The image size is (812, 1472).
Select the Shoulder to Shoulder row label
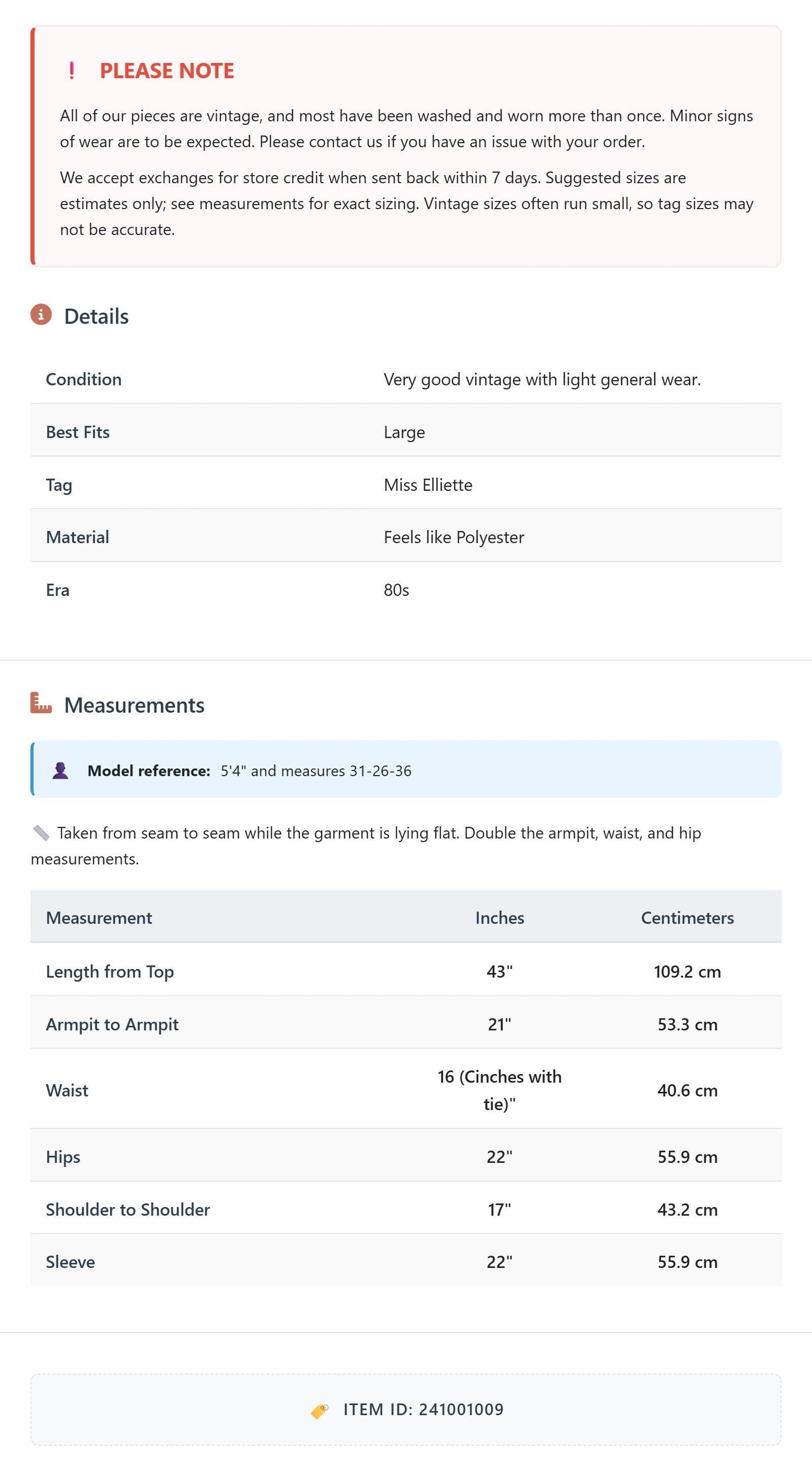click(x=128, y=1209)
